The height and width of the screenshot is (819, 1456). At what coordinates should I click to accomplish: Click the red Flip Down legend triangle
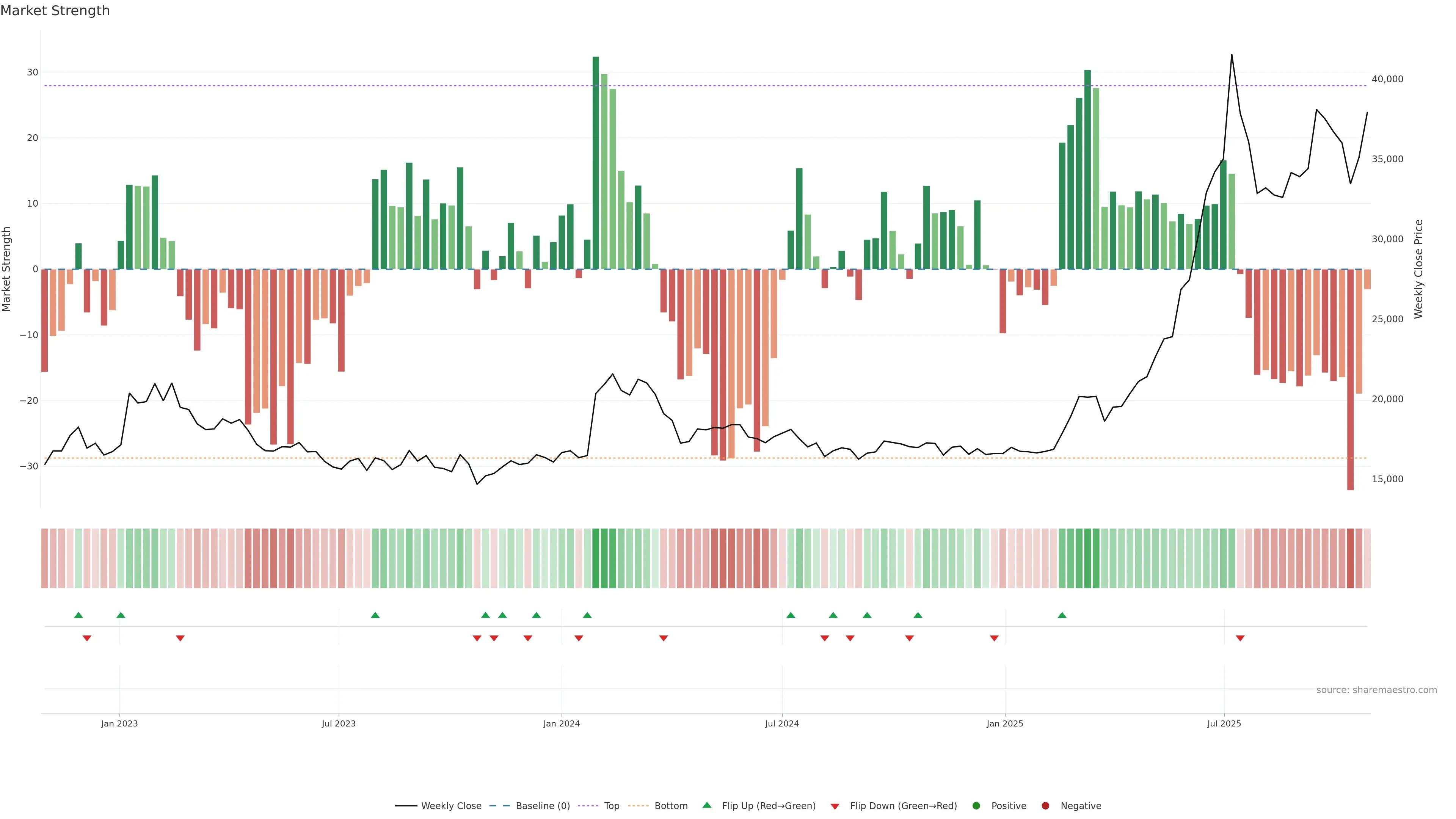(835, 806)
